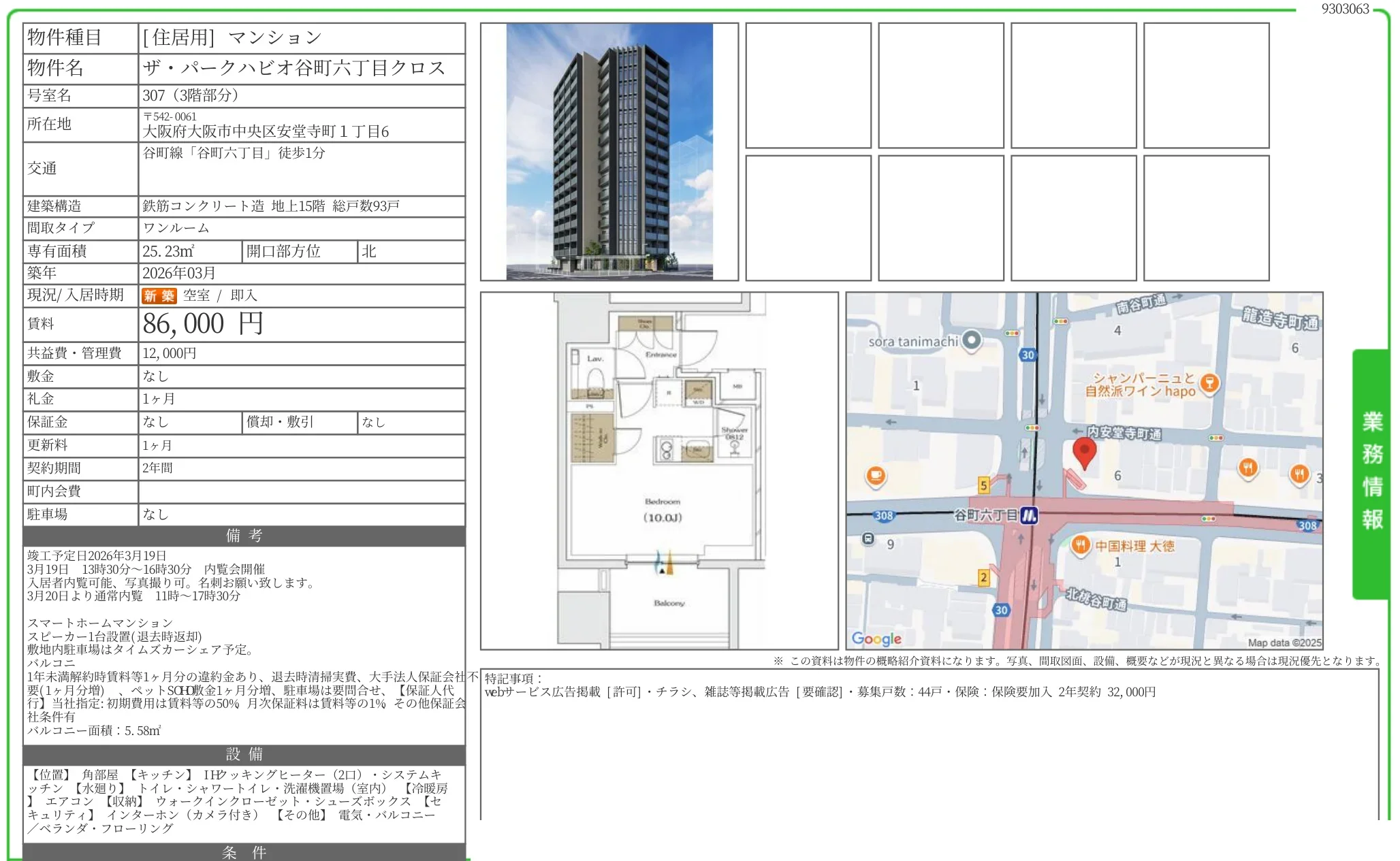Click the orange cafe marker on map
This screenshot has width=1400, height=861.
(876, 475)
